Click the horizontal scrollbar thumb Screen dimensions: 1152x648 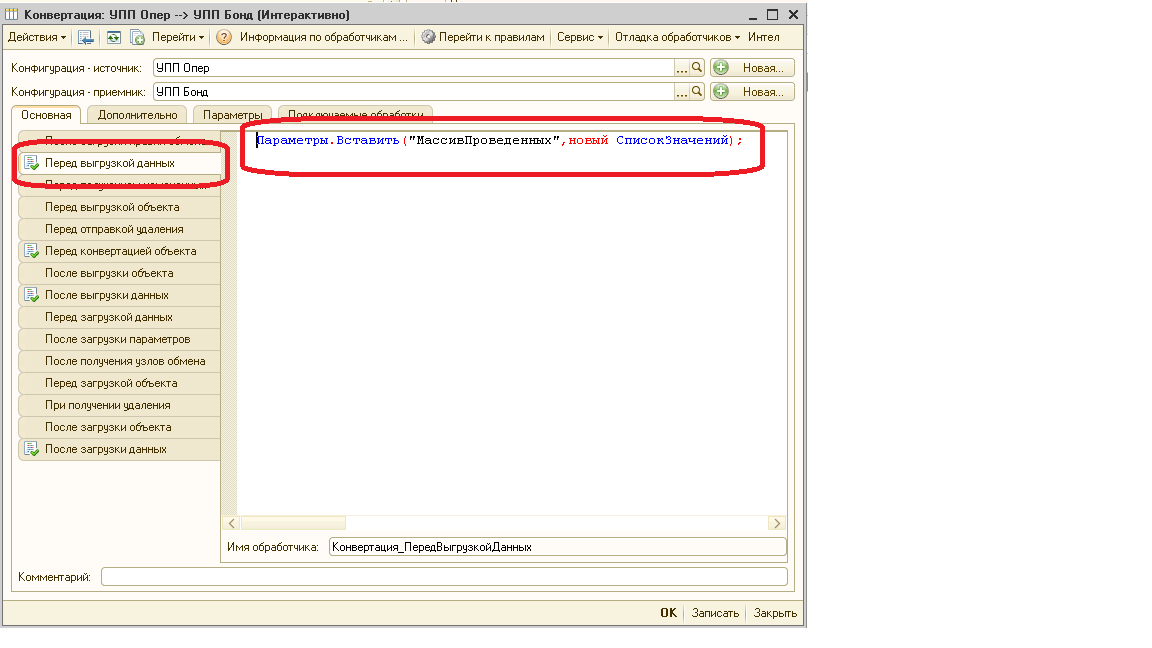(x=293, y=523)
